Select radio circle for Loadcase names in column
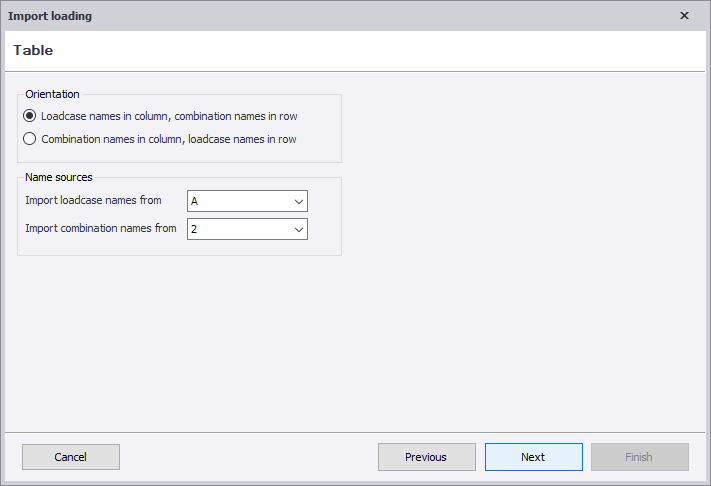Screen dimensions: 711x486 click(30, 116)
